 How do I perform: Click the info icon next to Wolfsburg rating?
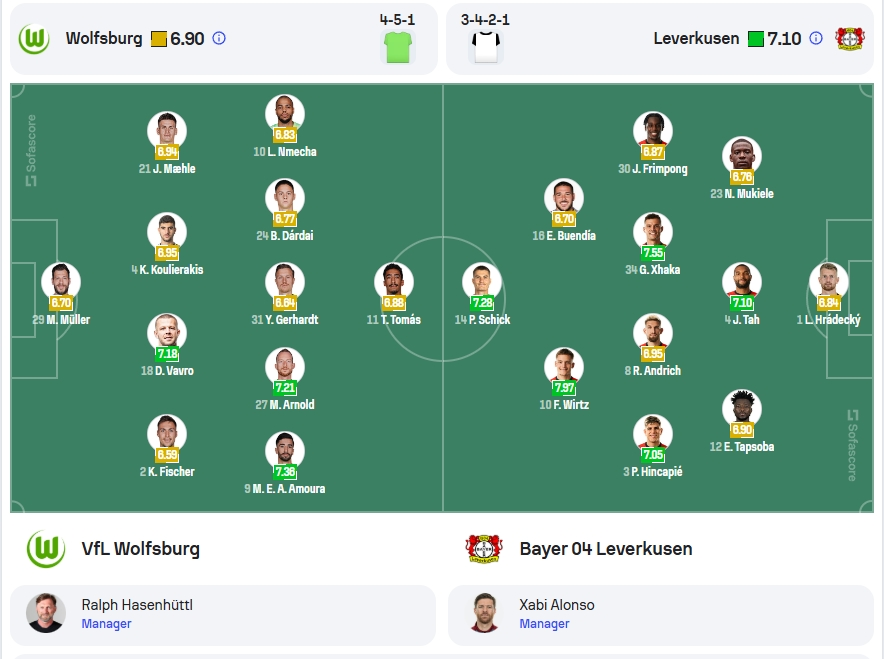click(219, 38)
